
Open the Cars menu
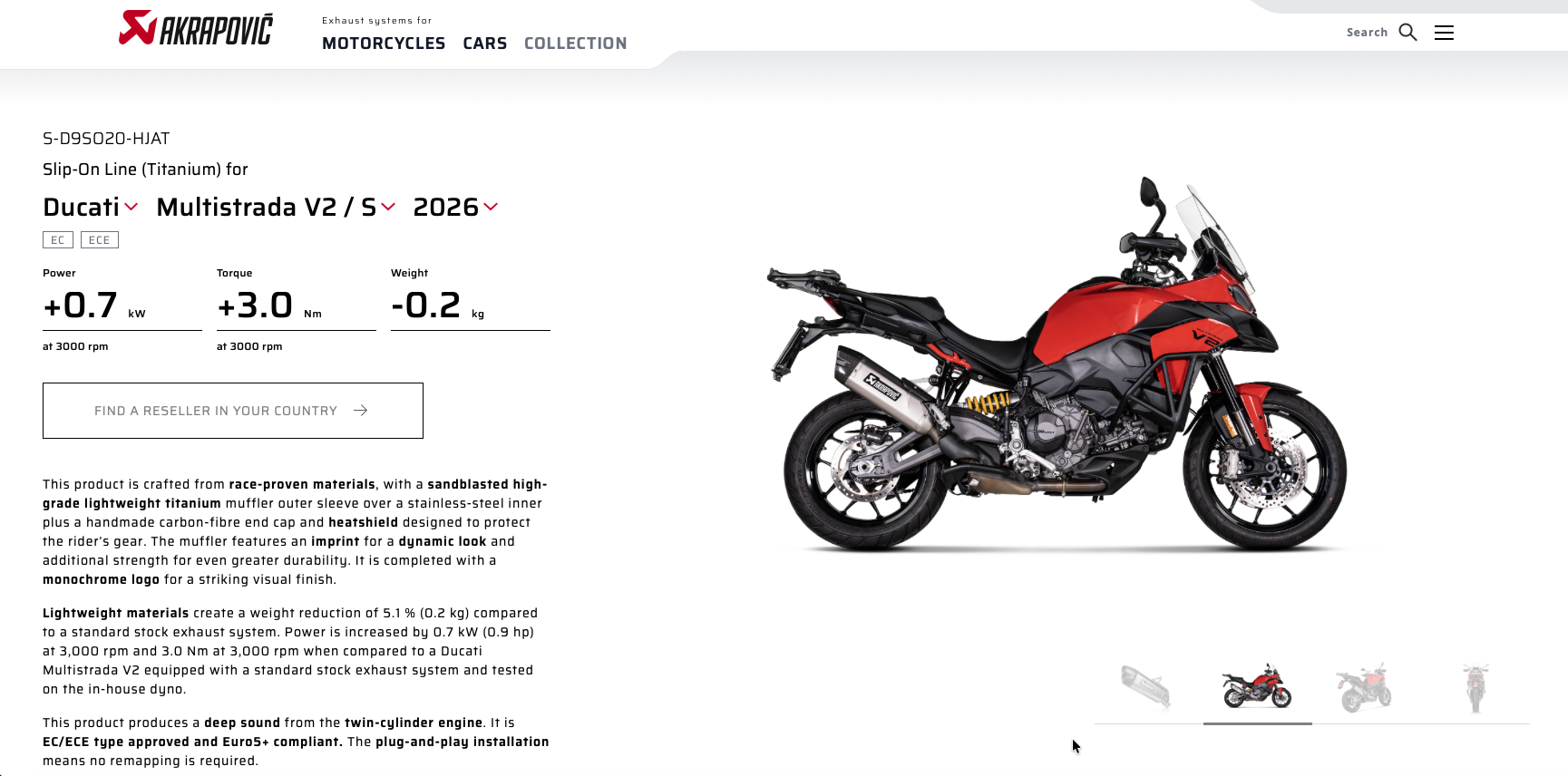pos(485,44)
